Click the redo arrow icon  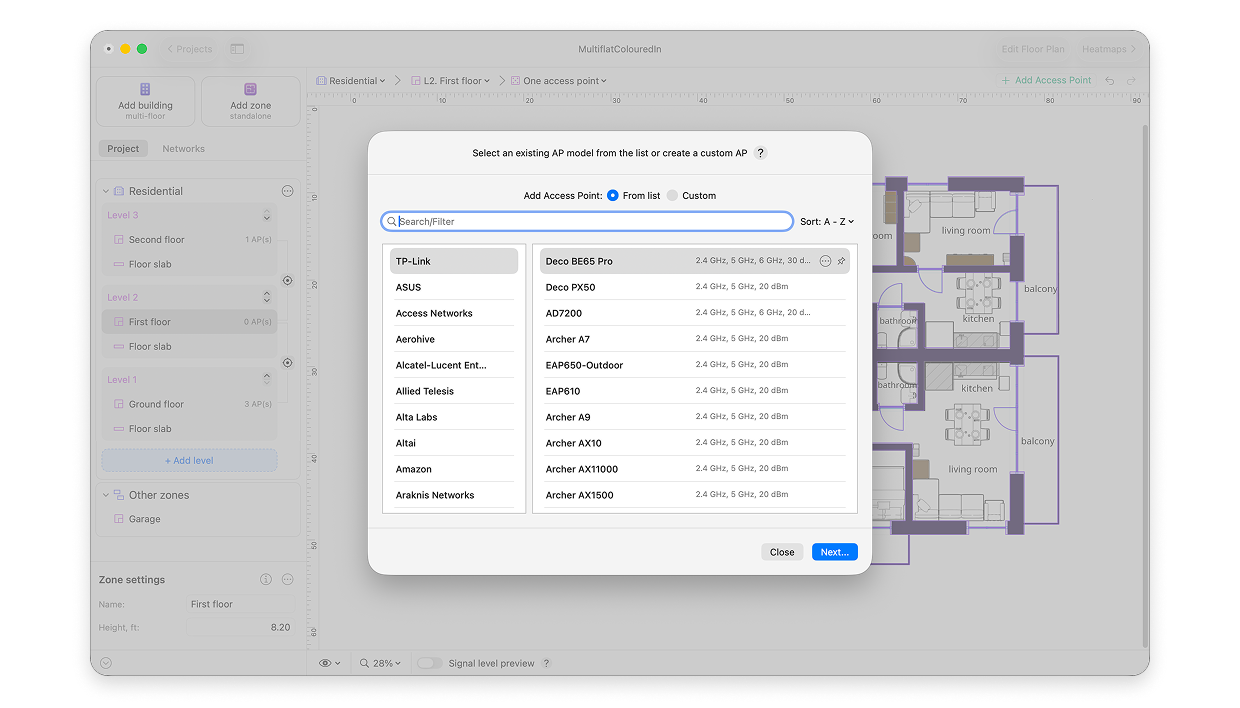point(1132,81)
